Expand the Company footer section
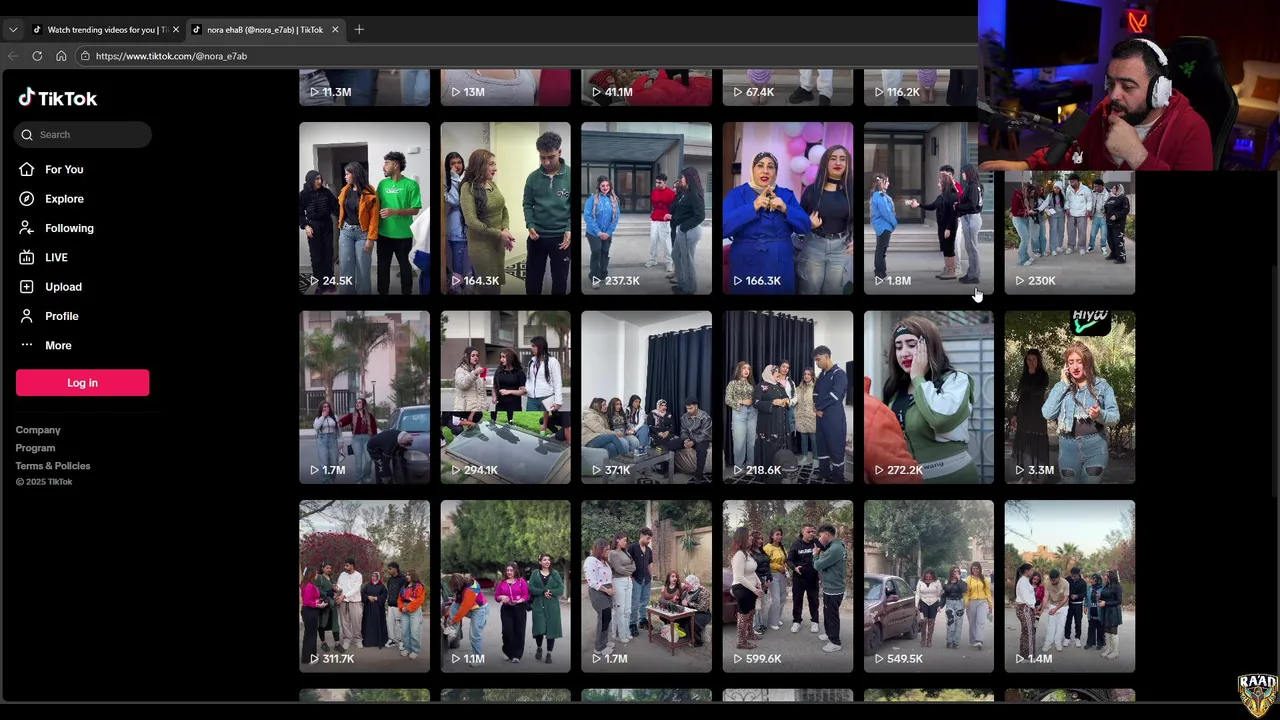This screenshot has width=1280, height=720. [x=38, y=430]
